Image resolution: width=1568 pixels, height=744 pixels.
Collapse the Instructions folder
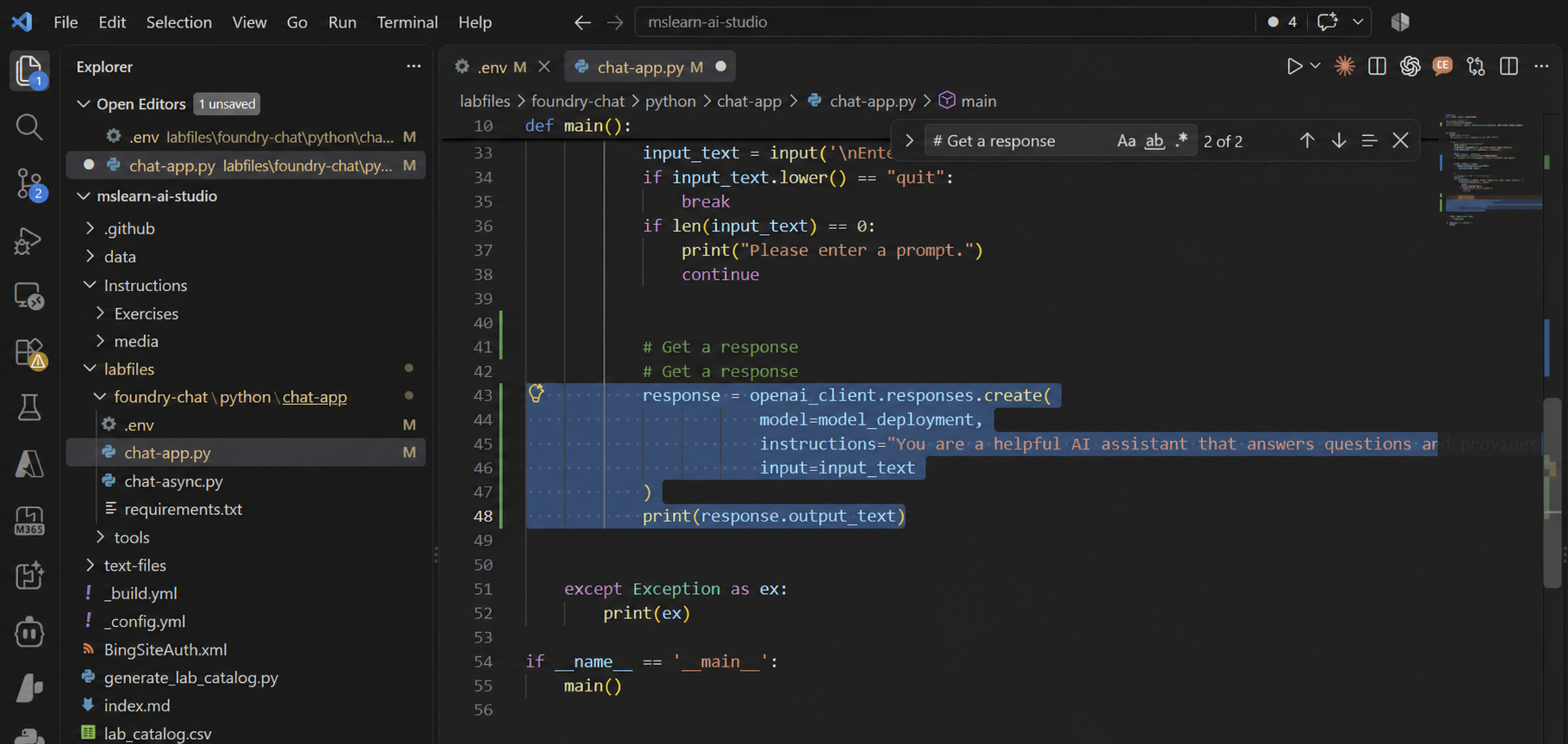point(90,285)
